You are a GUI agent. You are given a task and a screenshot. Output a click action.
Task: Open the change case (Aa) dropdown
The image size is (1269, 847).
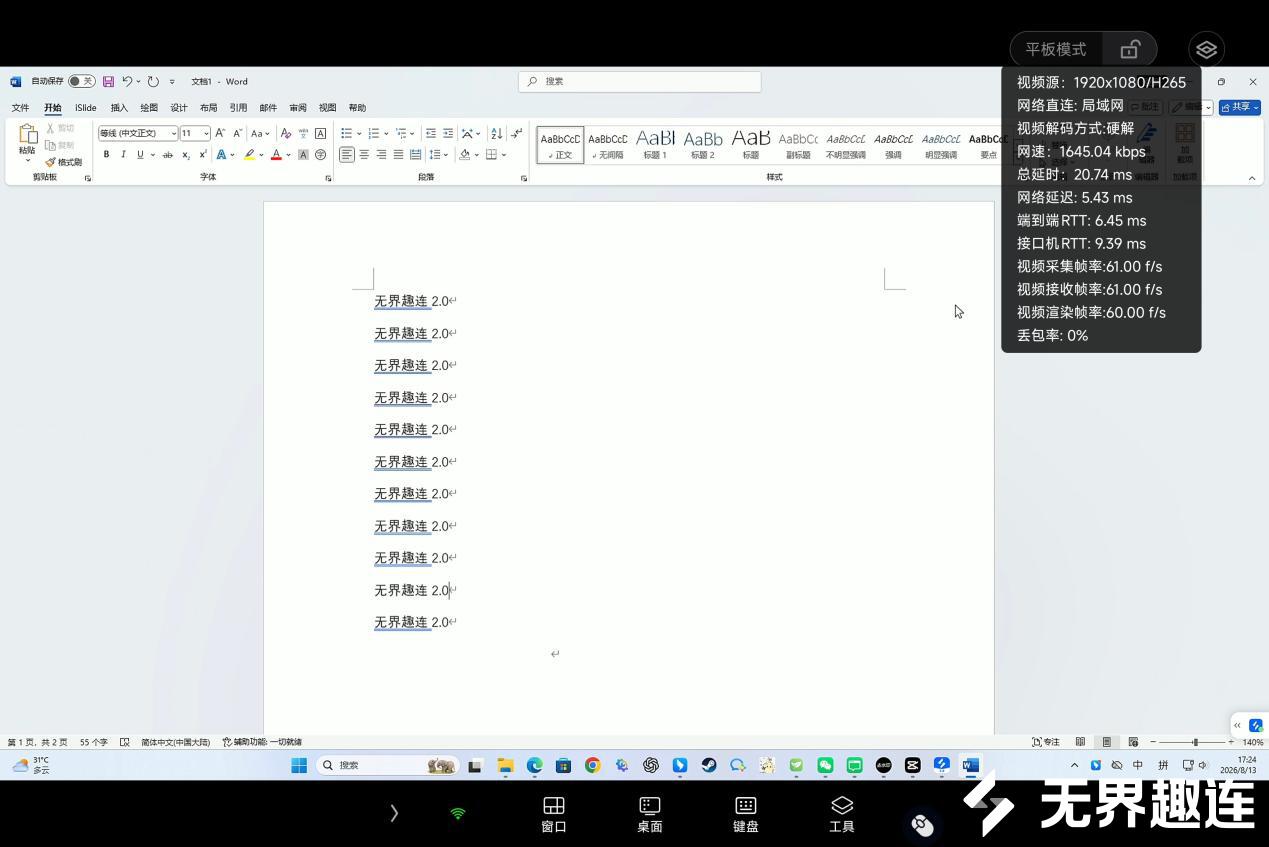click(260, 133)
